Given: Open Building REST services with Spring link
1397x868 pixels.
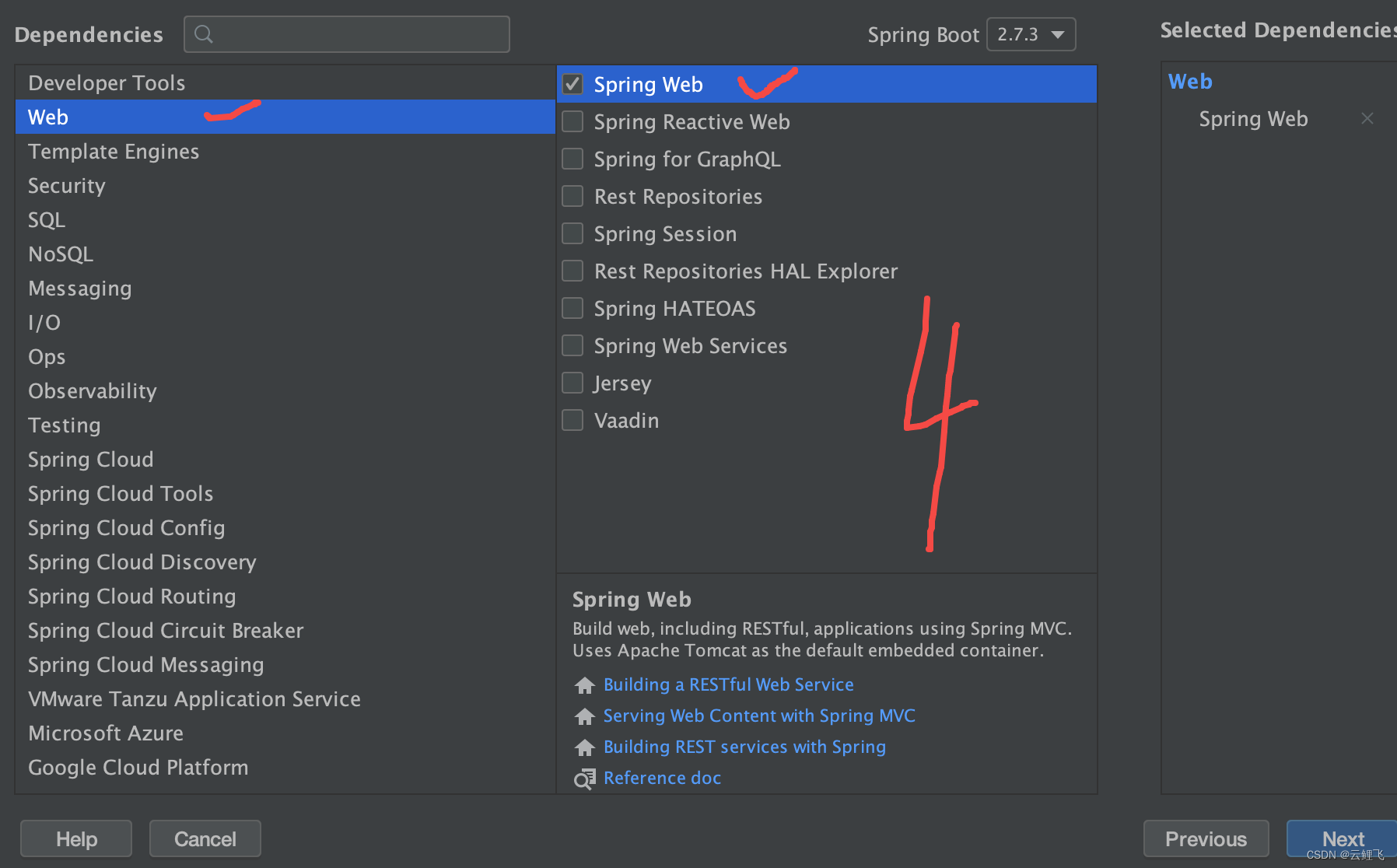Looking at the screenshot, I should click(744, 747).
